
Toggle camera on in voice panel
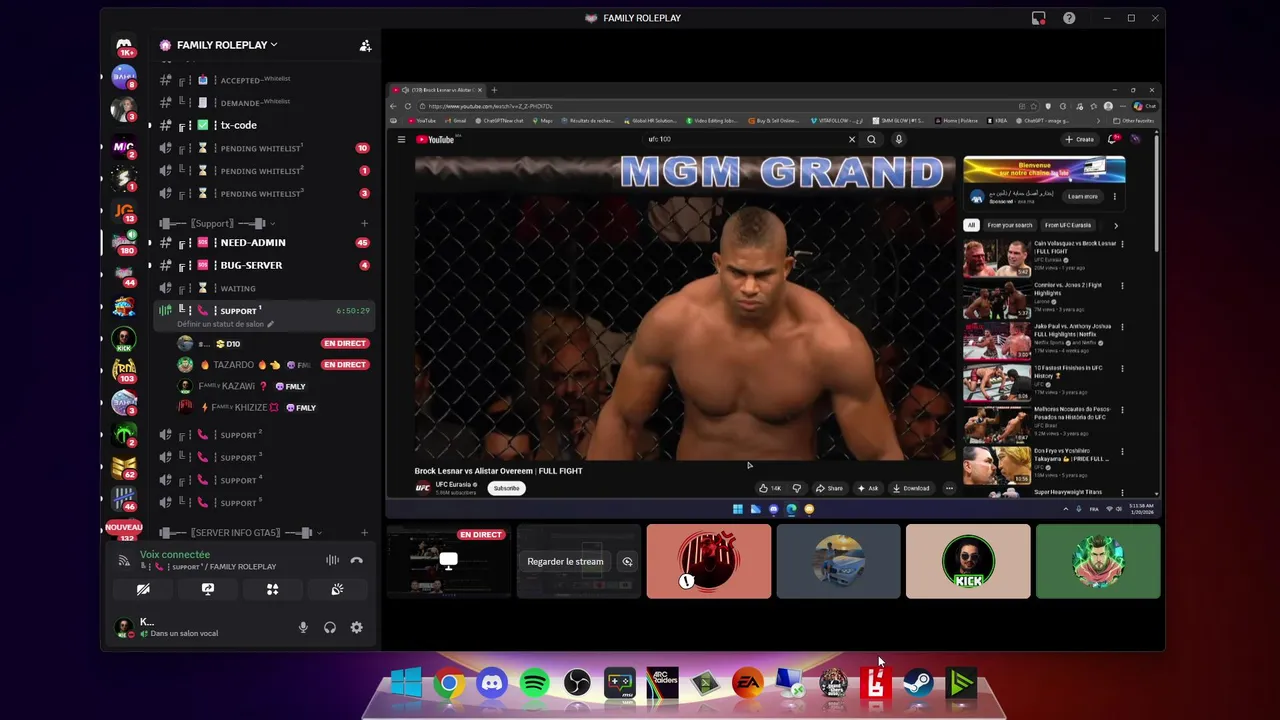(143, 589)
